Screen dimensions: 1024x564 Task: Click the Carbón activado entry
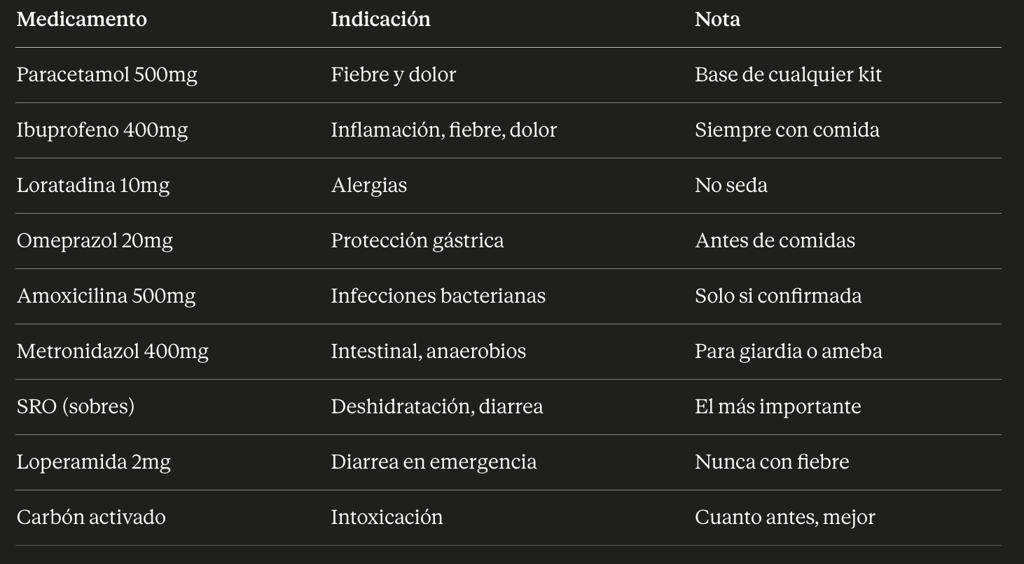[x=91, y=517]
